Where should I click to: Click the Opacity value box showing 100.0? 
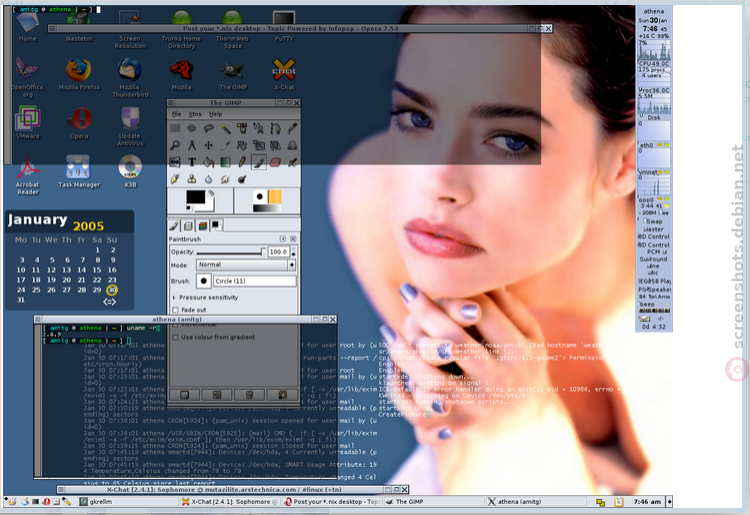(x=278, y=252)
